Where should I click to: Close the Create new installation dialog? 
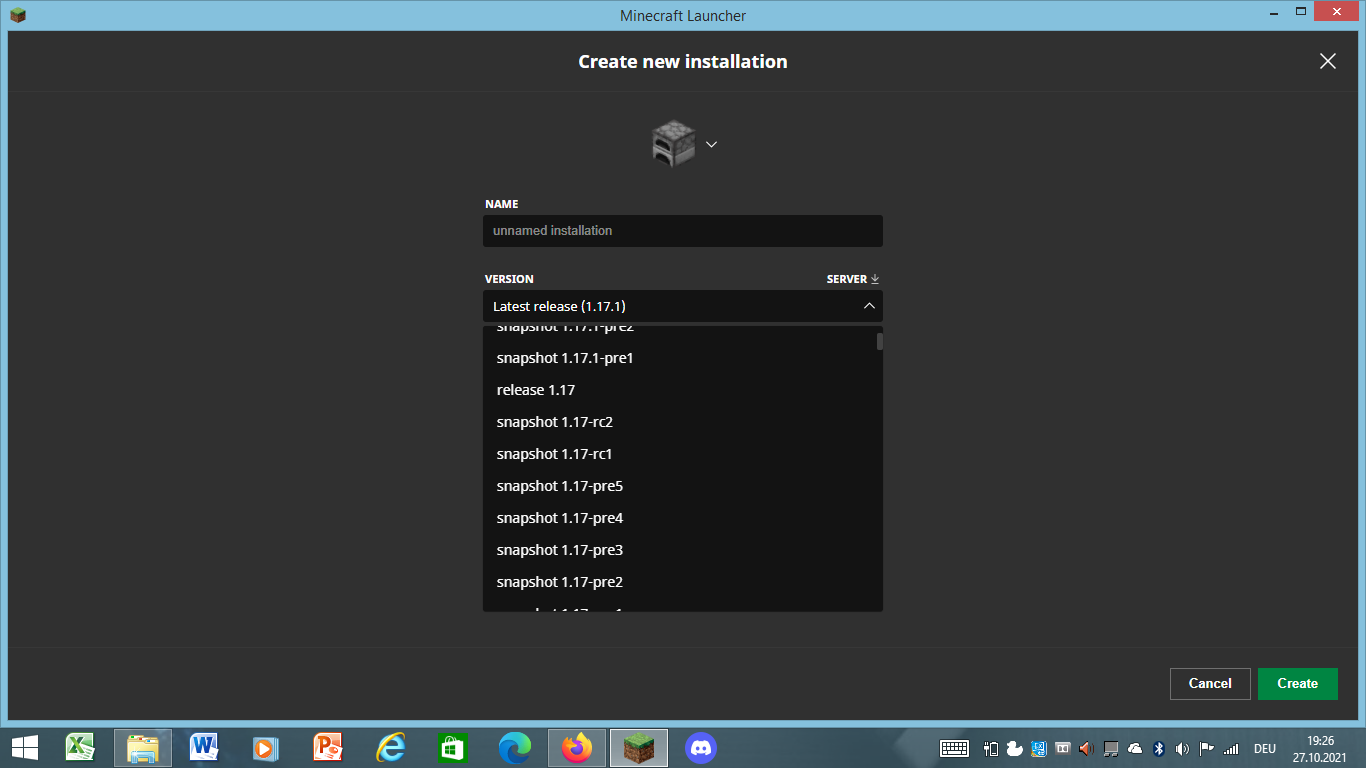(1327, 61)
